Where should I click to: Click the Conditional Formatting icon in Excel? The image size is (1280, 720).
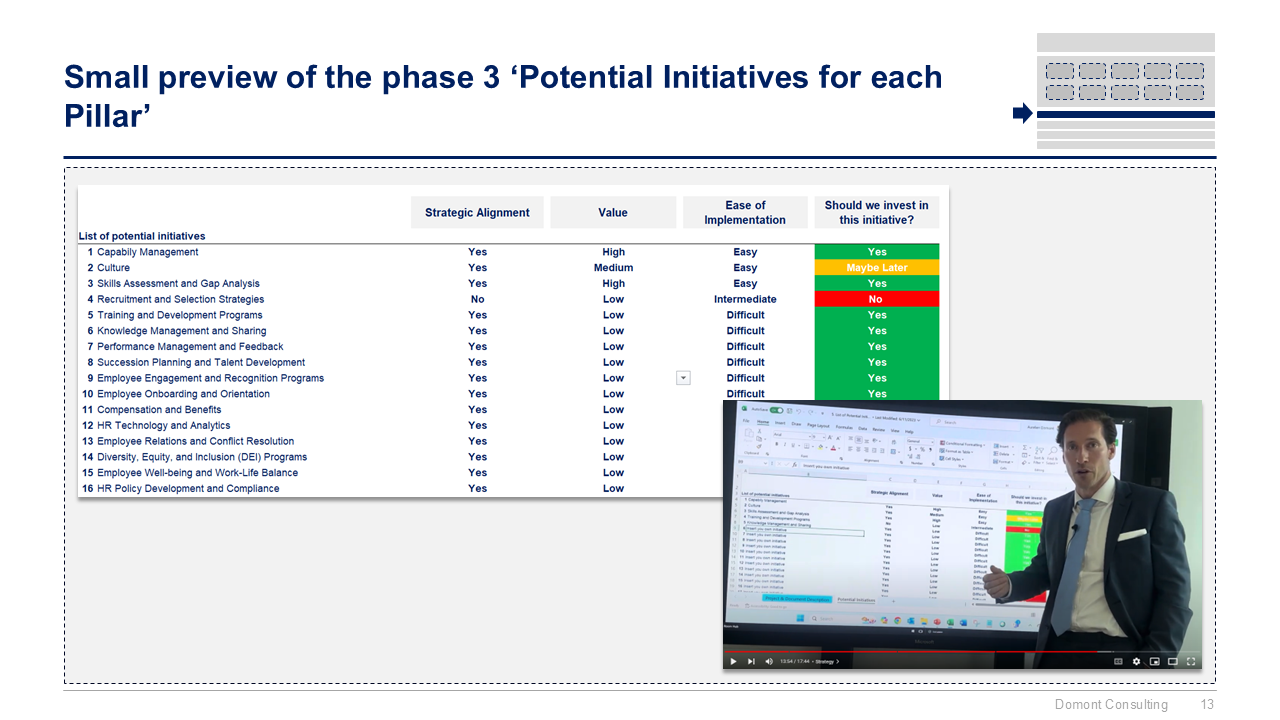(x=941, y=442)
